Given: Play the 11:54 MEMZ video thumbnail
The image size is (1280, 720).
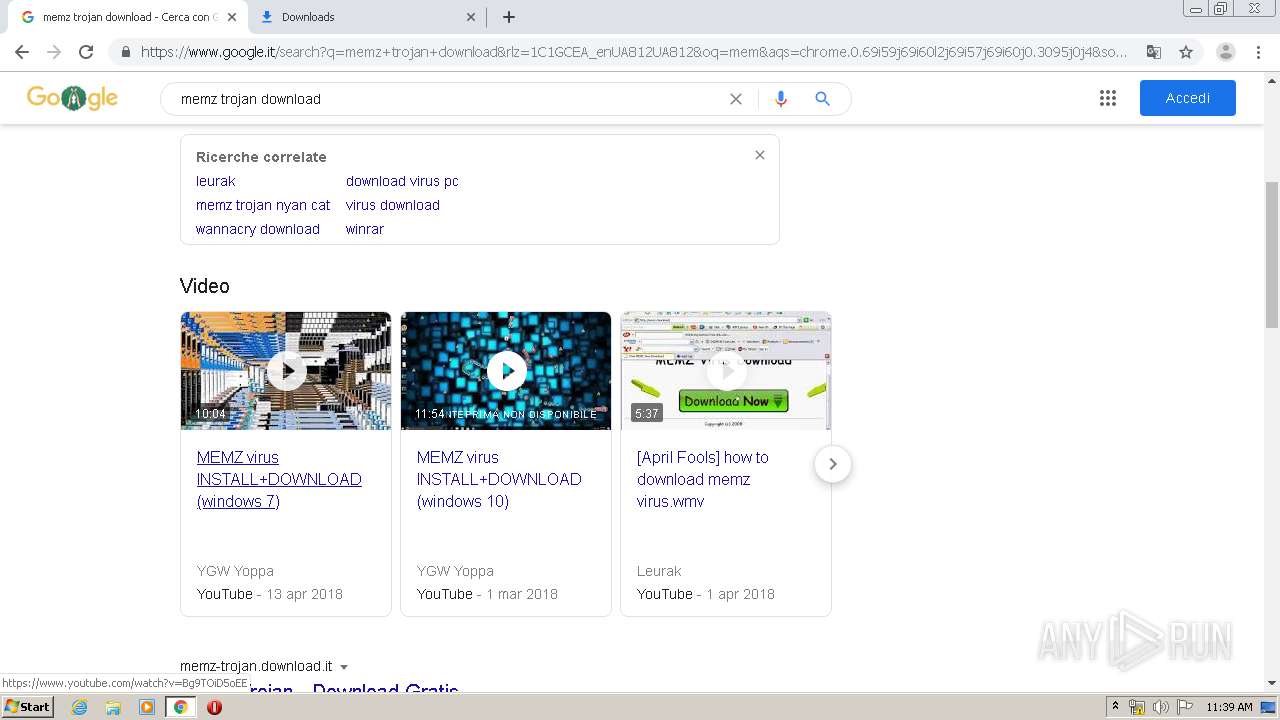Looking at the screenshot, I should click(x=506, y=371).
